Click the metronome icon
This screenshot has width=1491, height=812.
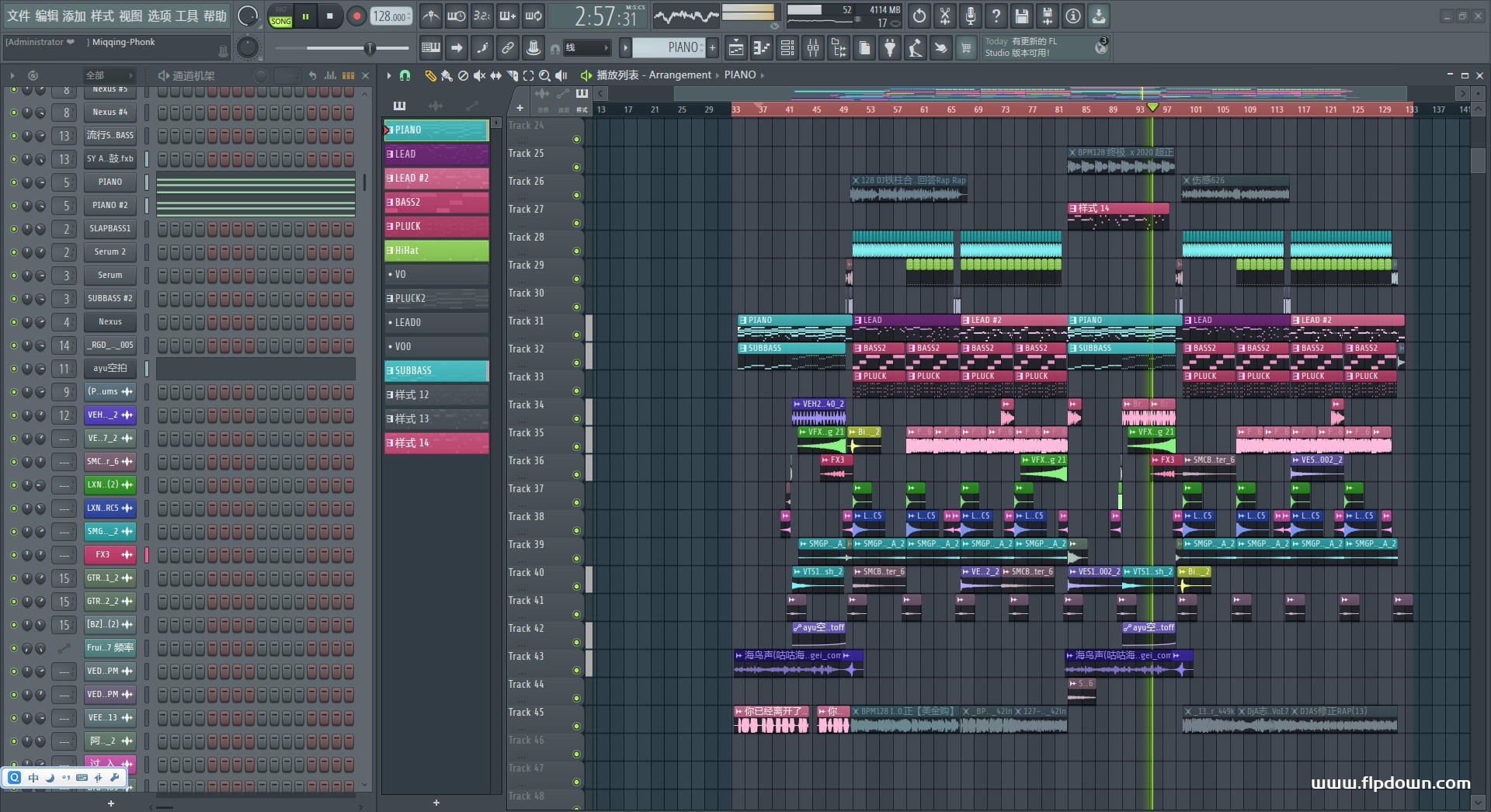430,16
